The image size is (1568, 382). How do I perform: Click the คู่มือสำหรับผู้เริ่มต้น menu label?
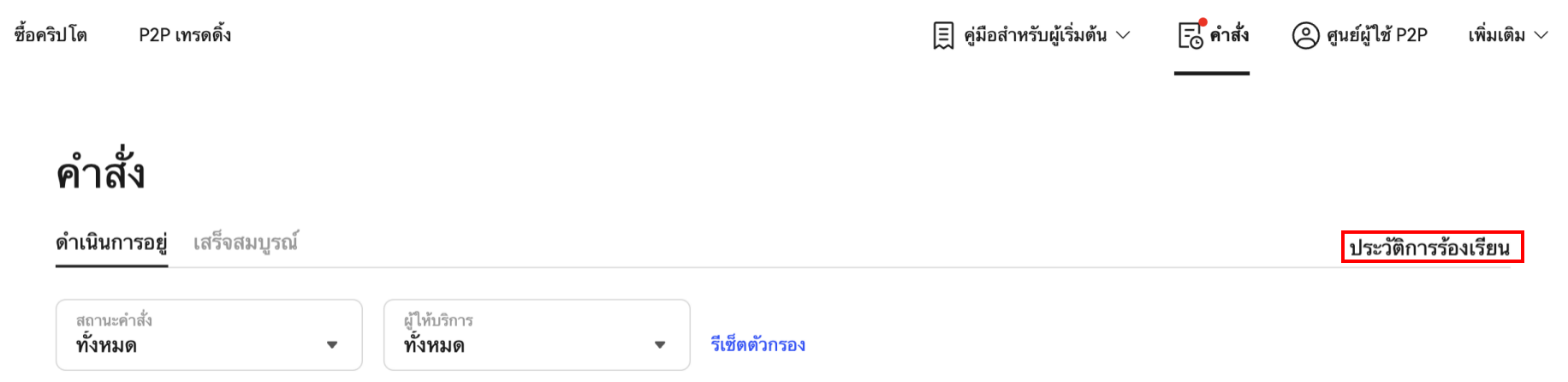1036,35
